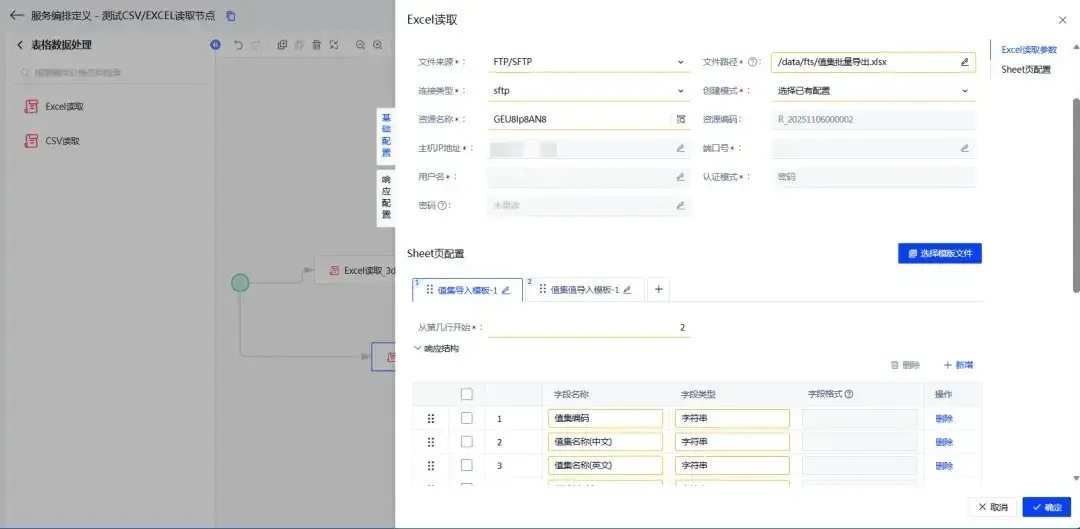Click the help icon next to 文件路径
The image size is (1080, 529).
(752, 62)
